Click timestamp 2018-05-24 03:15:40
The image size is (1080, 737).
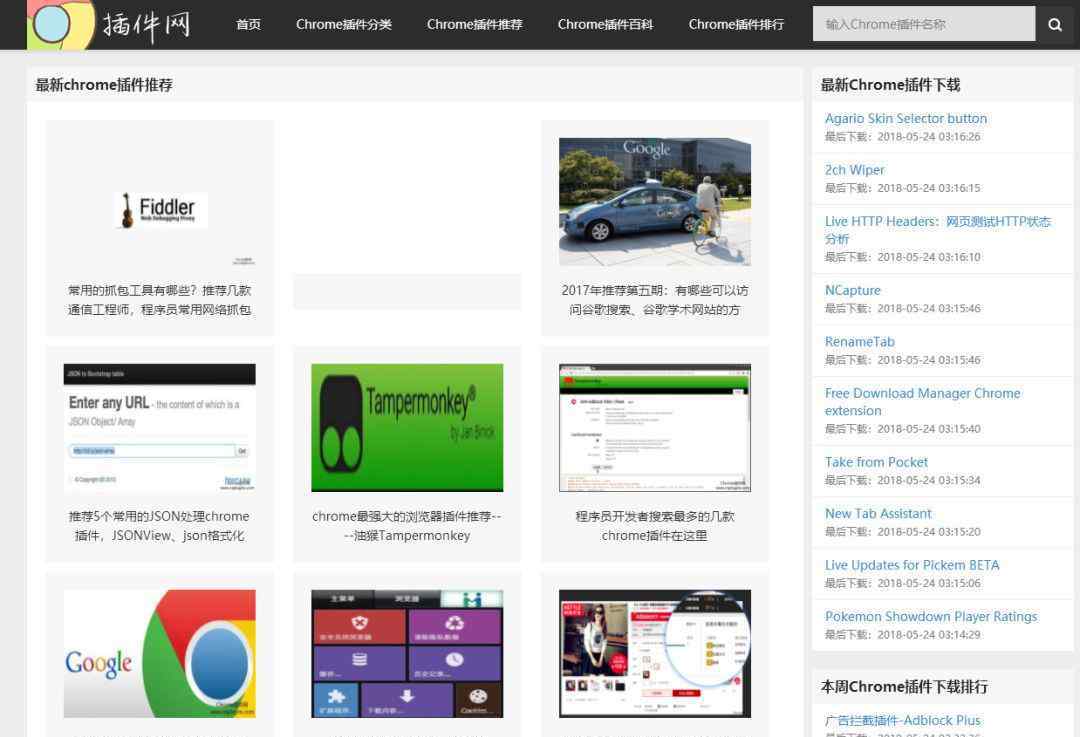pos(928,429)
